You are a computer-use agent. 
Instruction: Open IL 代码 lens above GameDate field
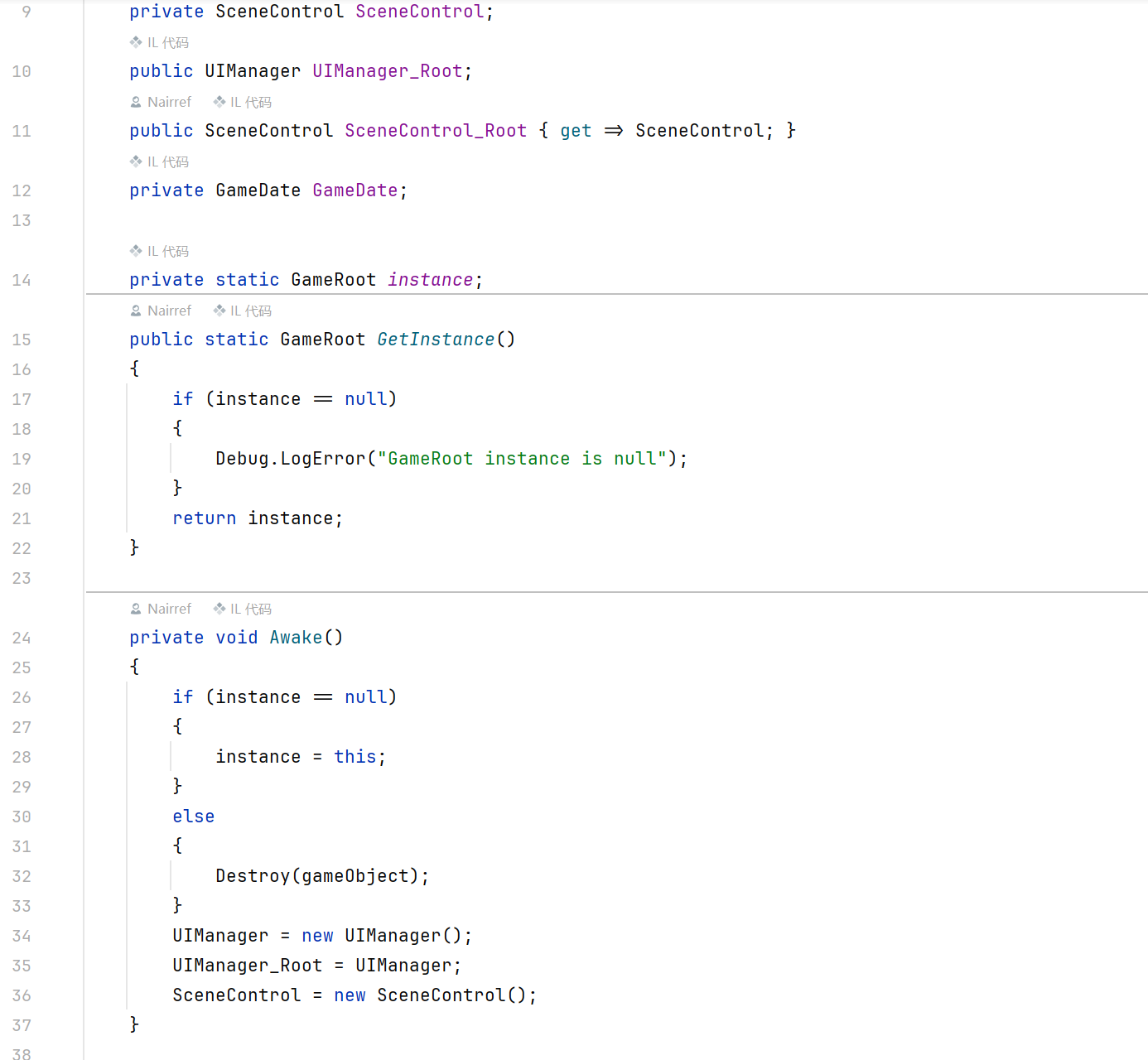pyautogui.click(x=159, y=161)
